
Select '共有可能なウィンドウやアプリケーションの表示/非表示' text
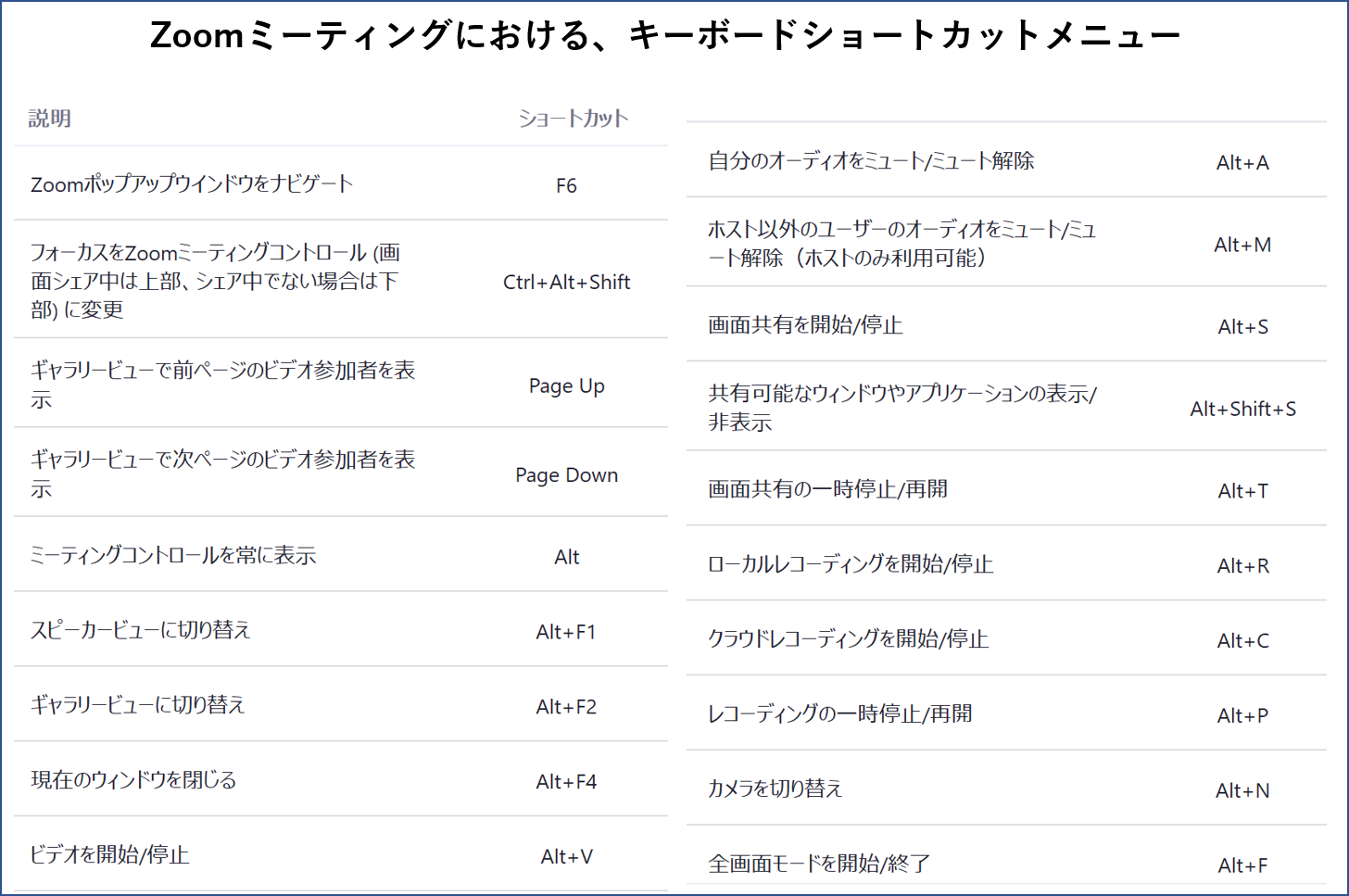tap(902, 408)
